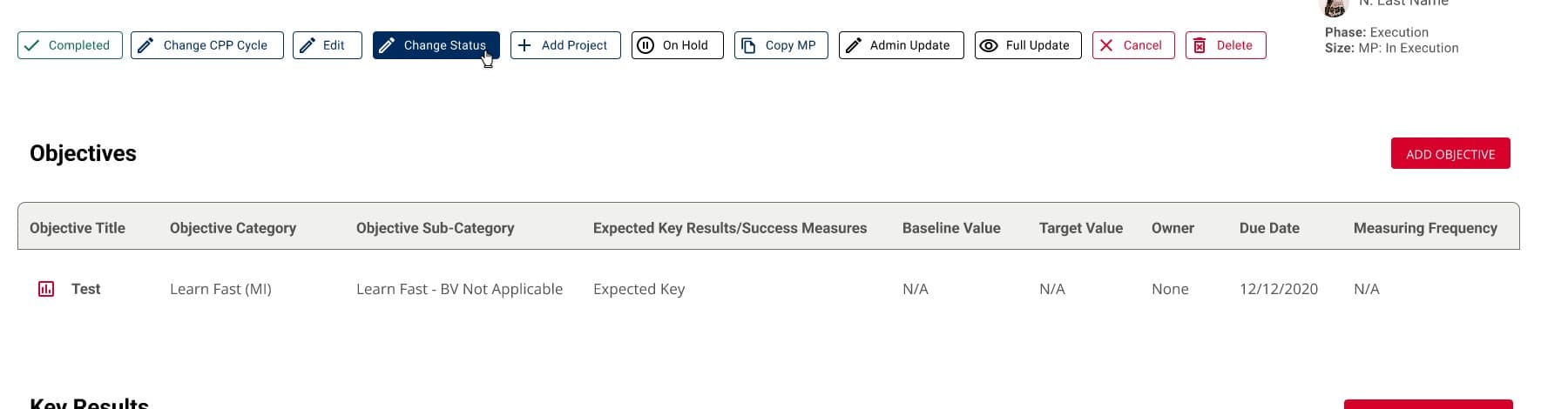Open Change CPP Cycle

tap(207, 45)
